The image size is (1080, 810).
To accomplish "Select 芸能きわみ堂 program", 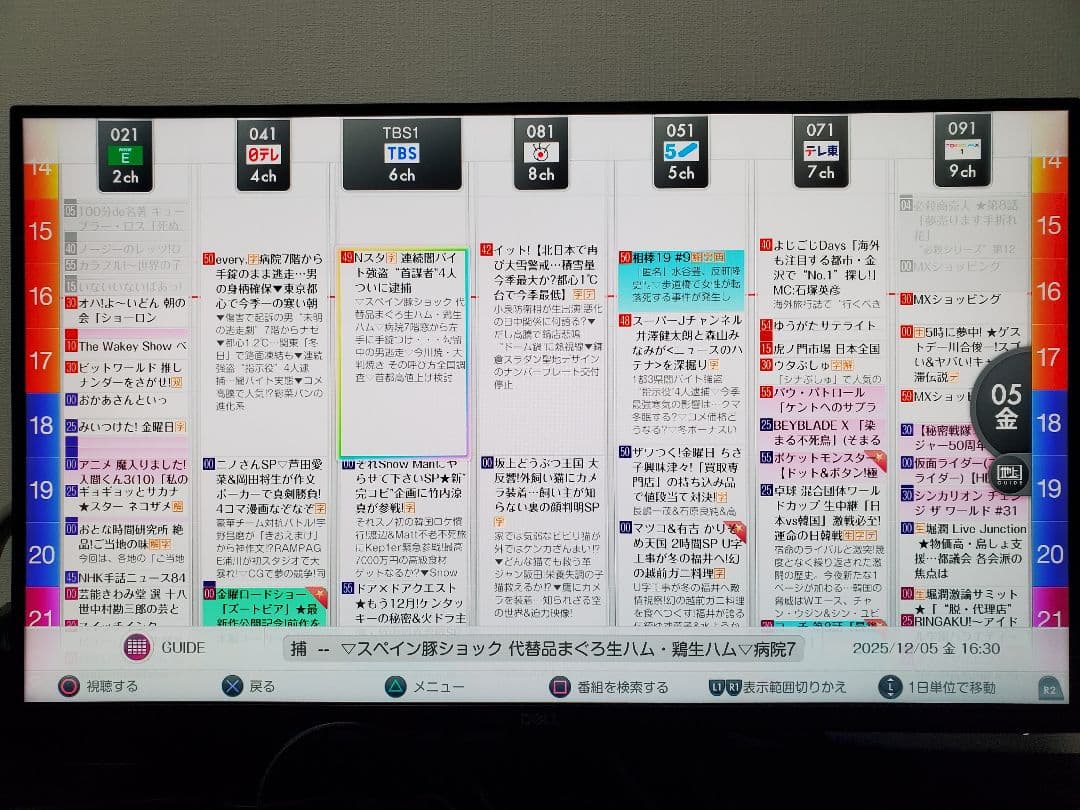I will click(x=126, y=601).
